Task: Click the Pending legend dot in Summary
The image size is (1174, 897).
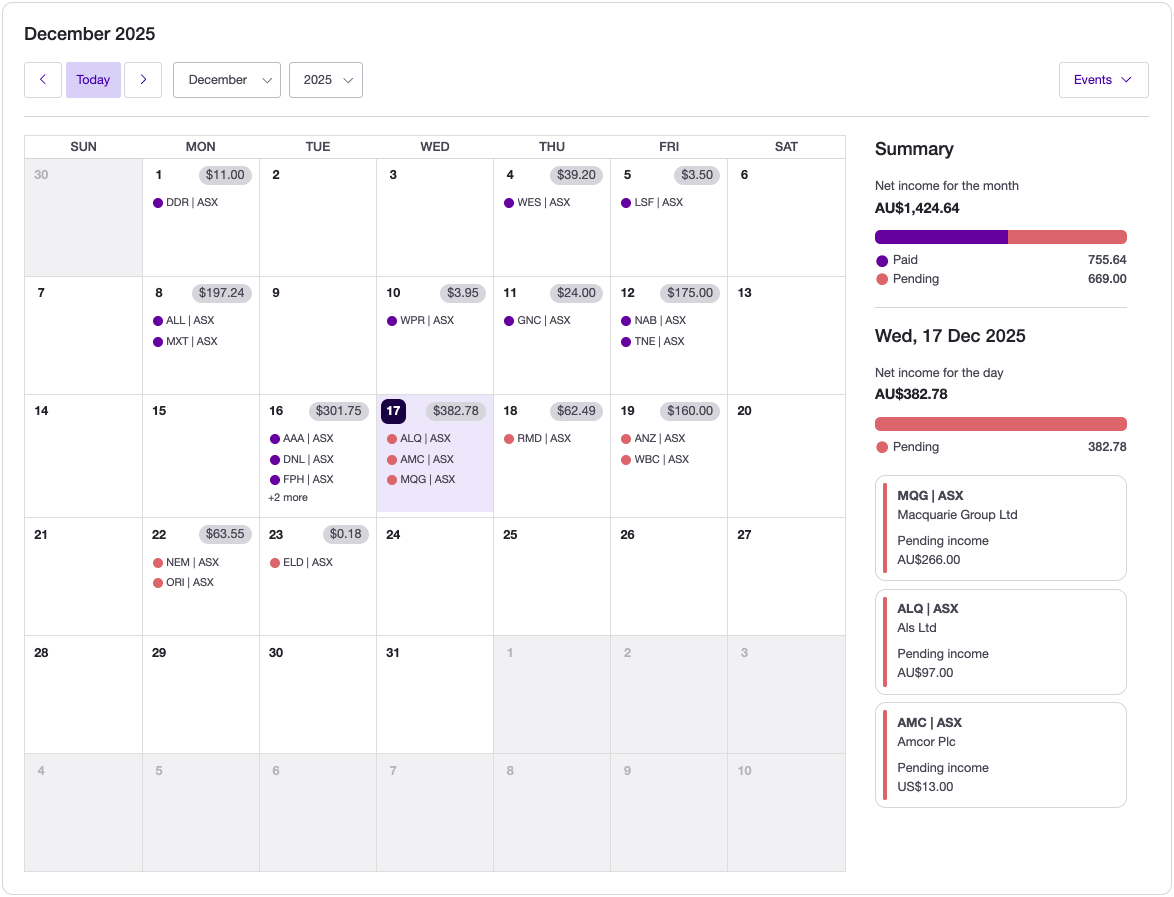Action: click(x=882, y=279)
